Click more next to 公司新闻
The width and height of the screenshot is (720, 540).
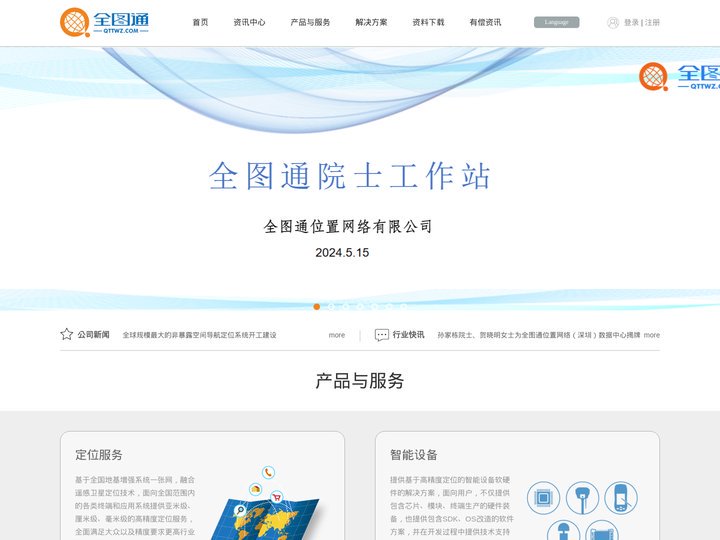337,335
